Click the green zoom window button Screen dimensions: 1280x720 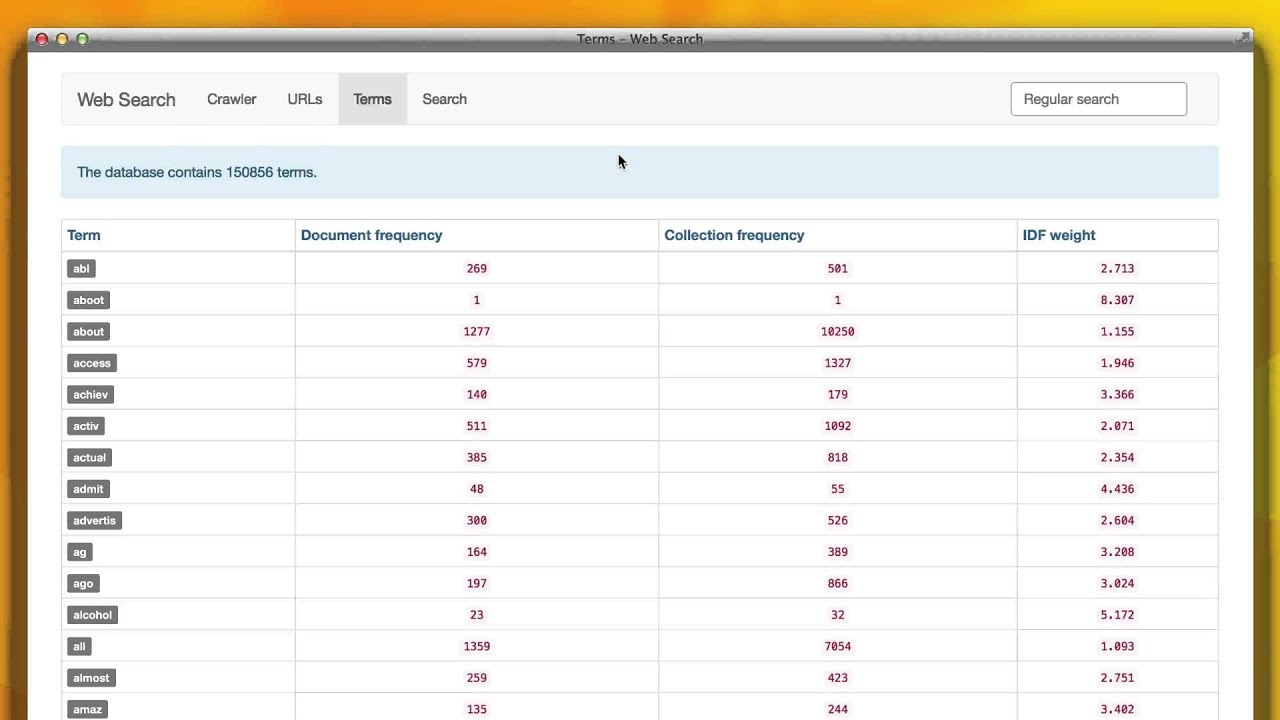tap(82, 39)
